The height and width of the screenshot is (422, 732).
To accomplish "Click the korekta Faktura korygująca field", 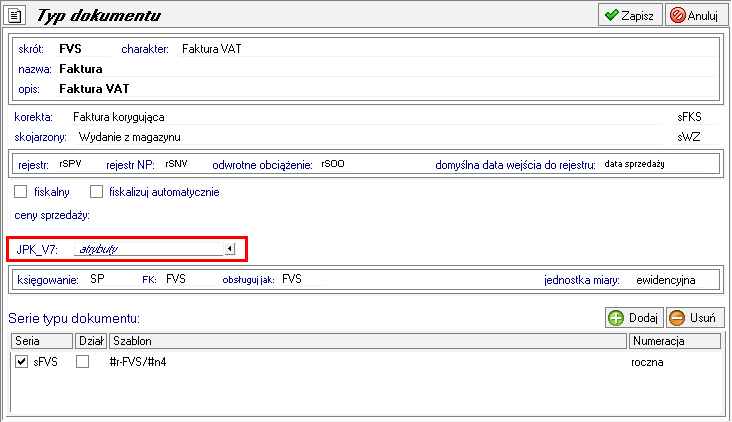I will tap(119, 117).
